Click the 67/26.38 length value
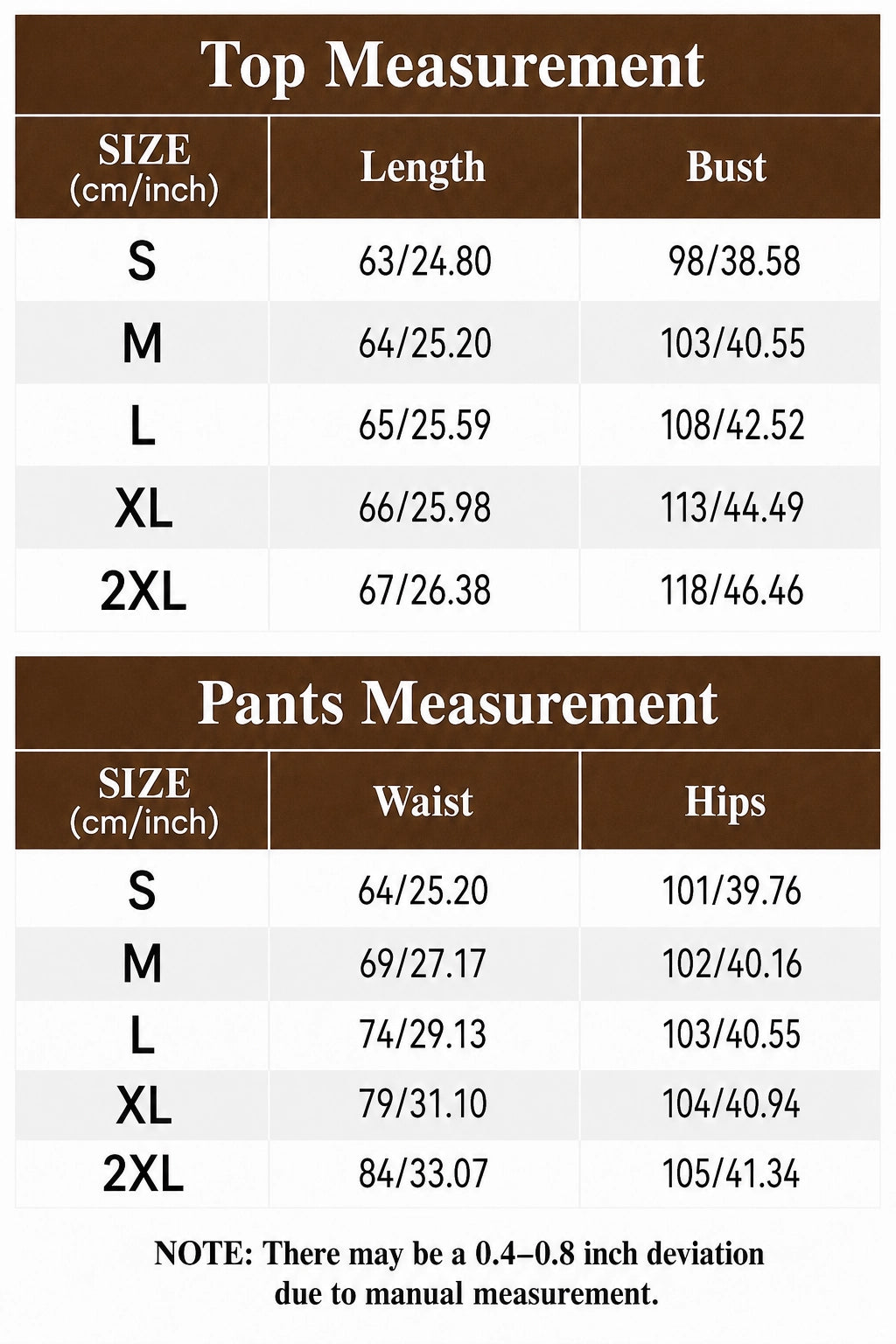The height and width of the screenshot is (1344, 896). click(x=425, y=591)
